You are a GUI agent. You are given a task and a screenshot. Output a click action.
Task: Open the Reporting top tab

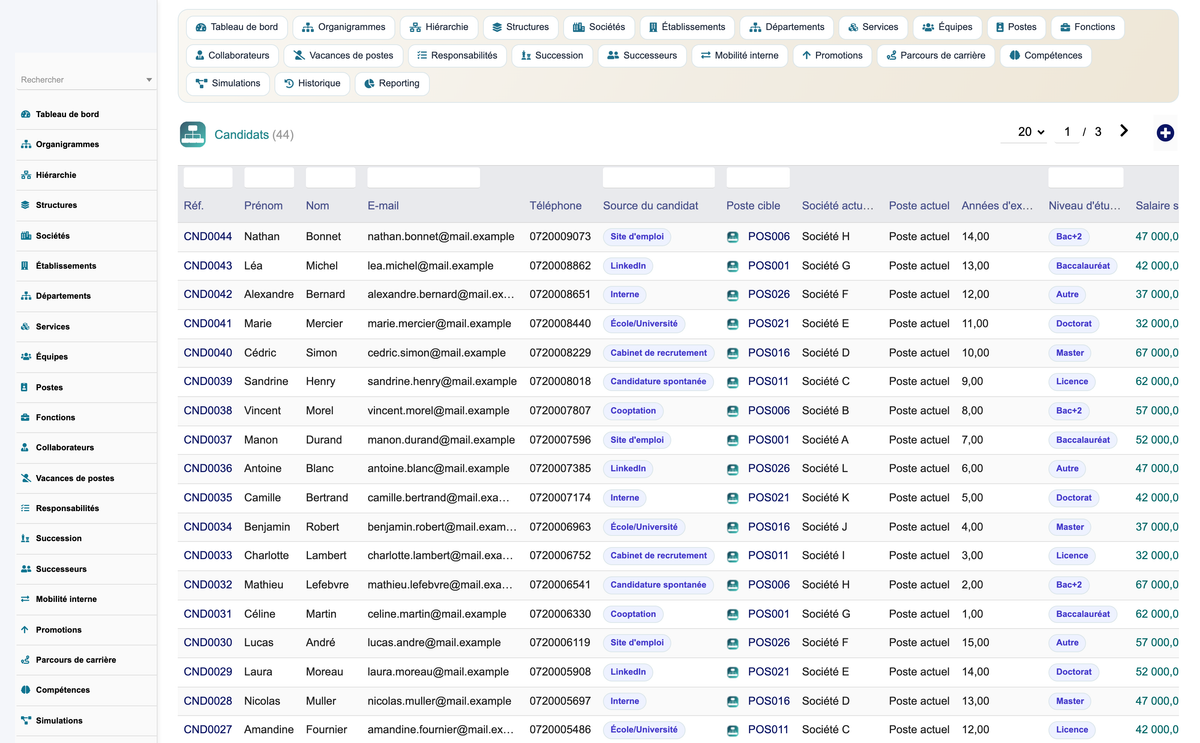click(x=392, y=83)
